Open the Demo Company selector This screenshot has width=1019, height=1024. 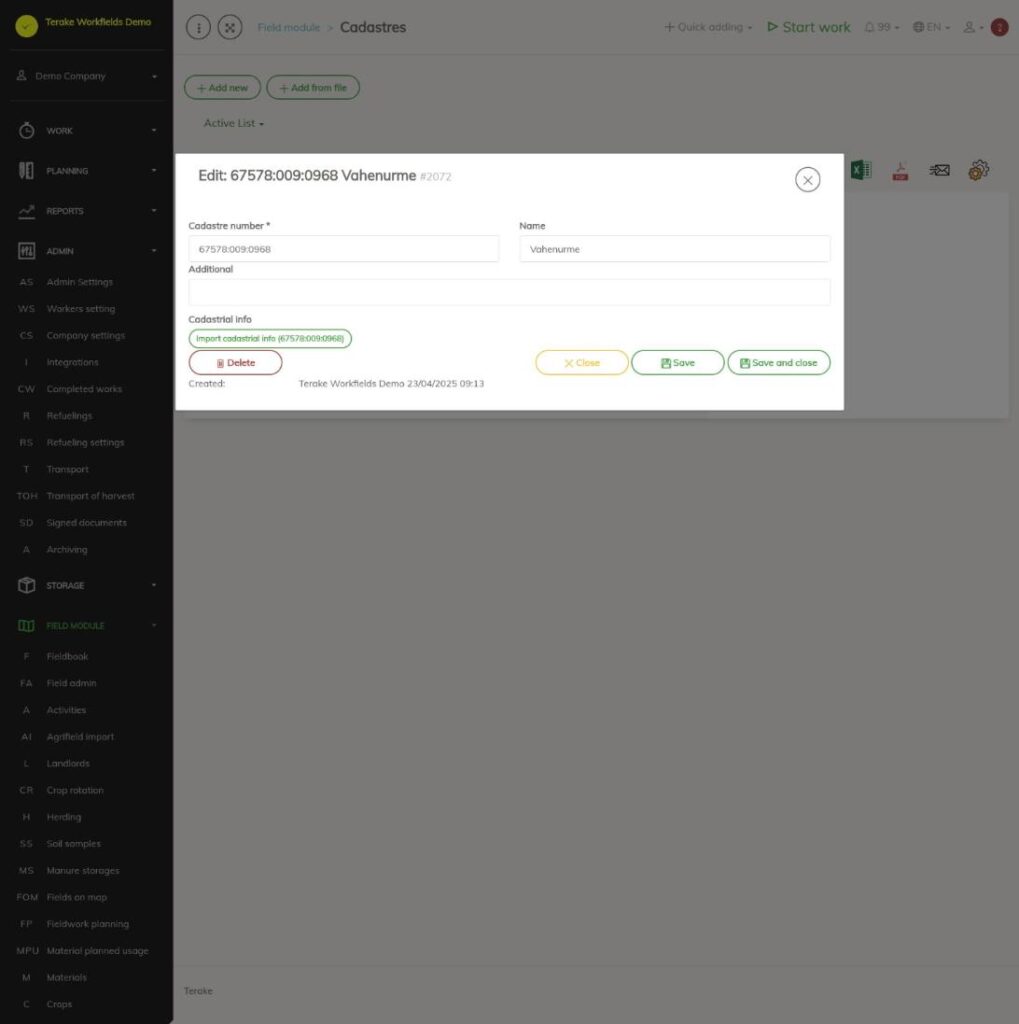[87, 76]
